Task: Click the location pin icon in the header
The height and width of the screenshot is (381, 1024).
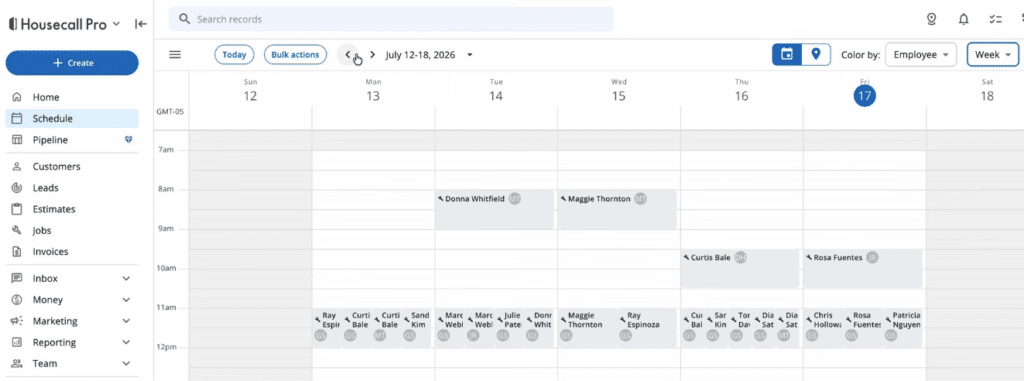Action: [x=932, y=20]
